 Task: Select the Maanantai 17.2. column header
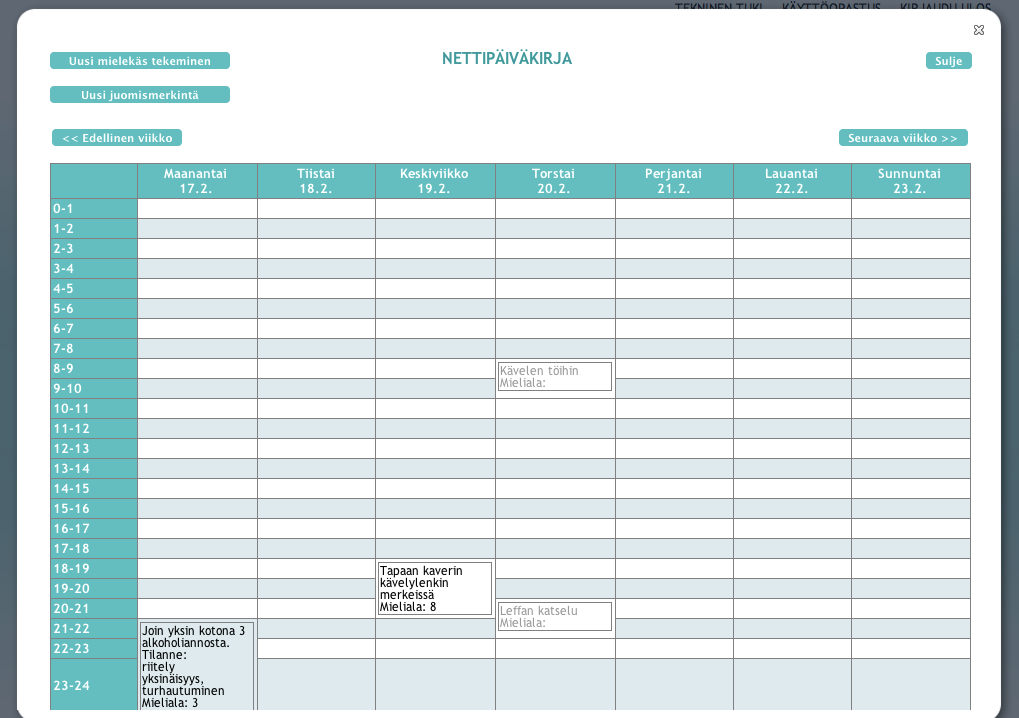(x=198, y=181)
